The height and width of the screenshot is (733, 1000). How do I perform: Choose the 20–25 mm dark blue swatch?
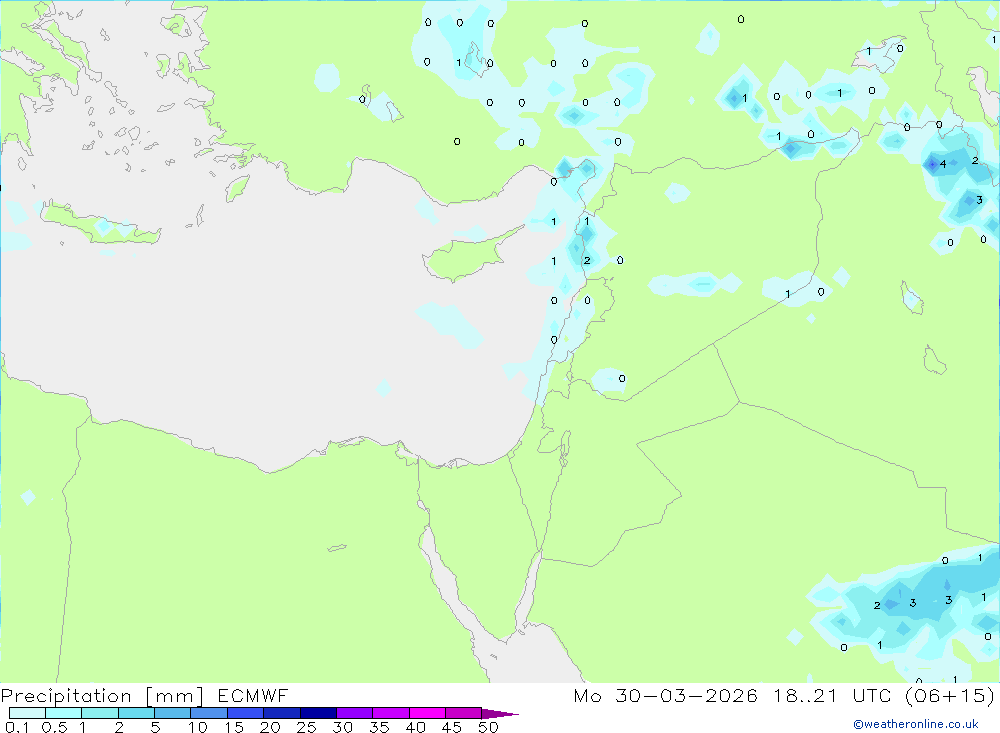click(282, 713)
